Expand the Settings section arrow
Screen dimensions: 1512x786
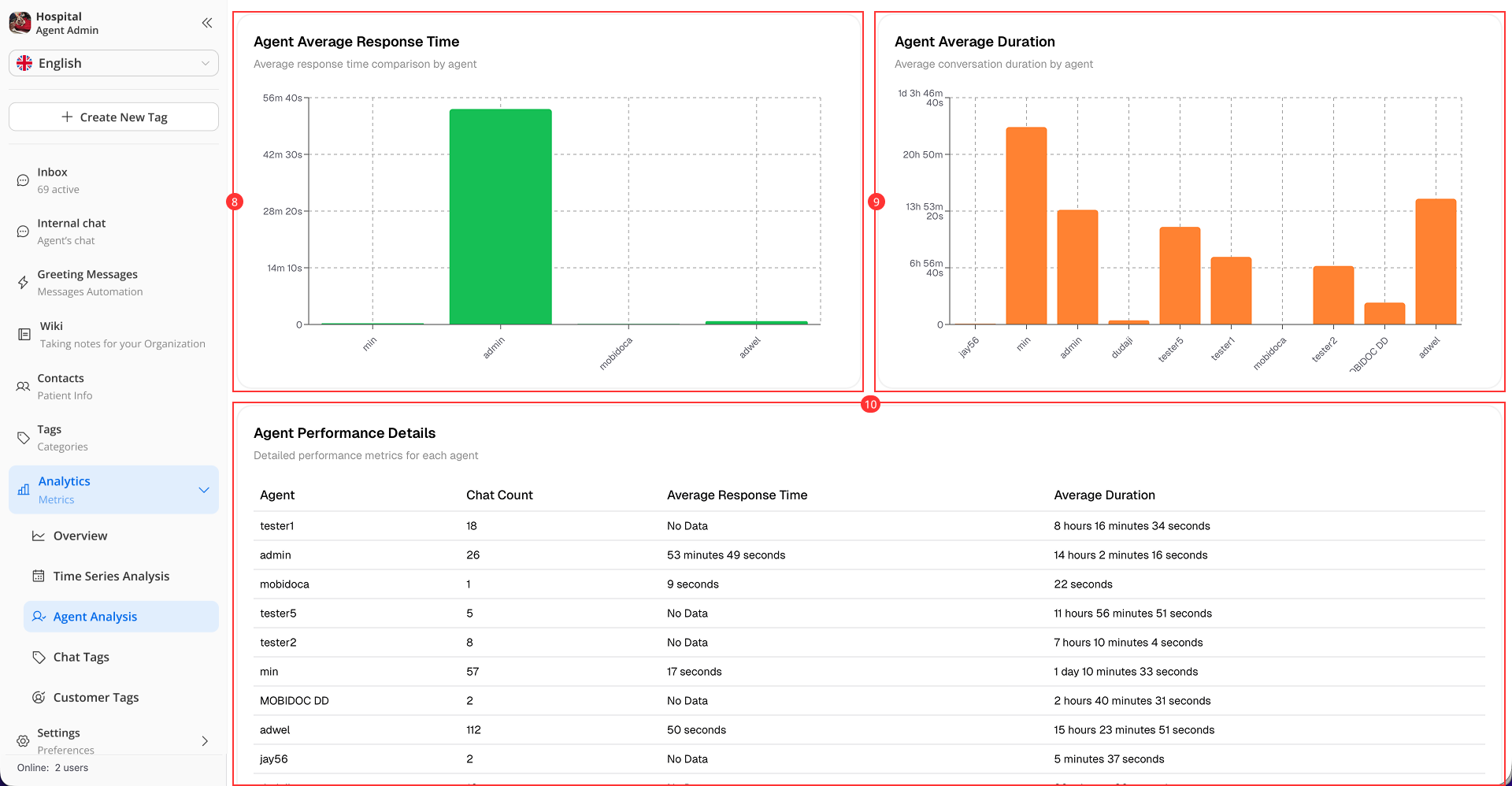click(x=205, y=741)
